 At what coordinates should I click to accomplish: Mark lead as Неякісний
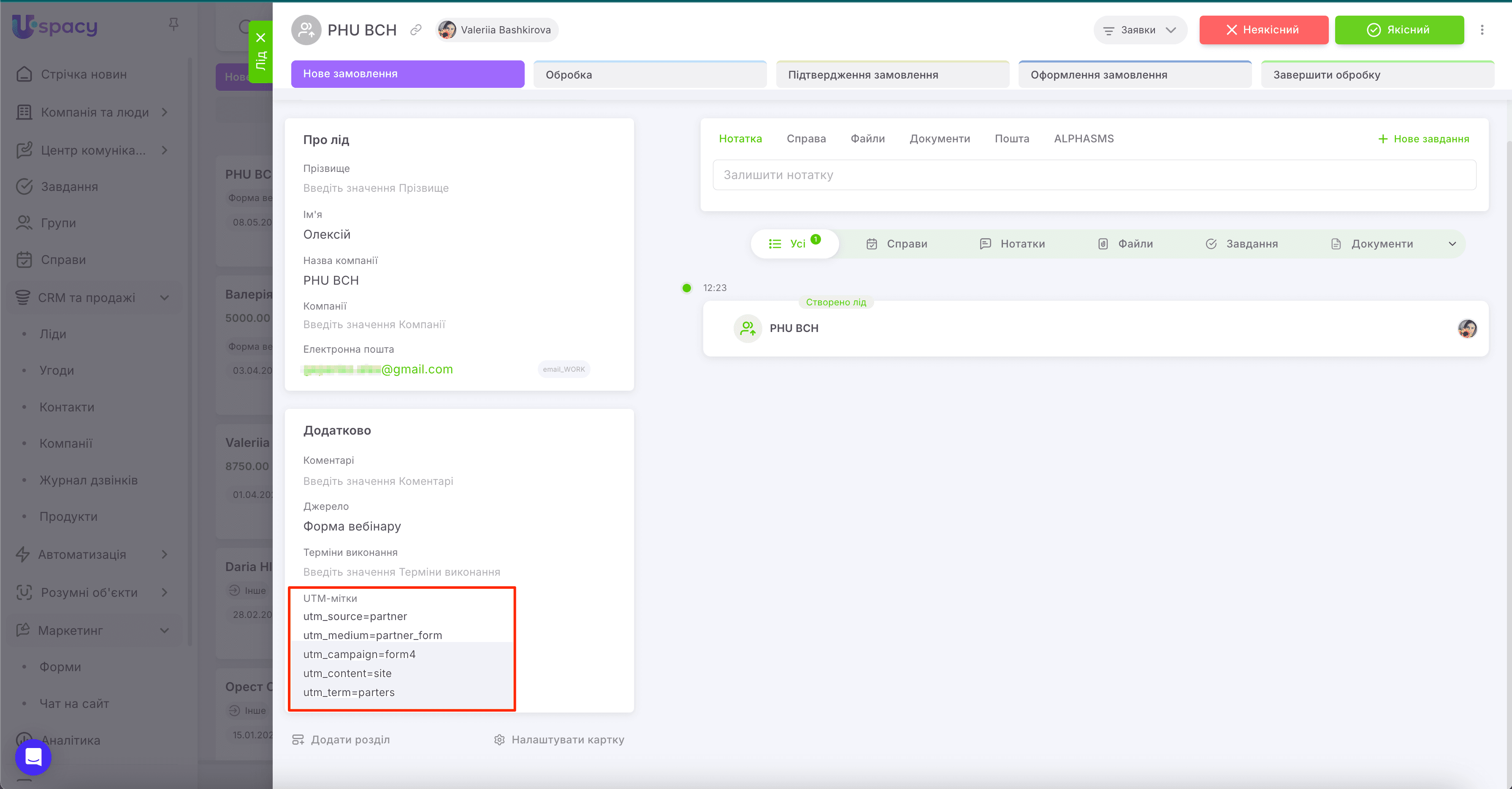click(x=1263, y=30)
